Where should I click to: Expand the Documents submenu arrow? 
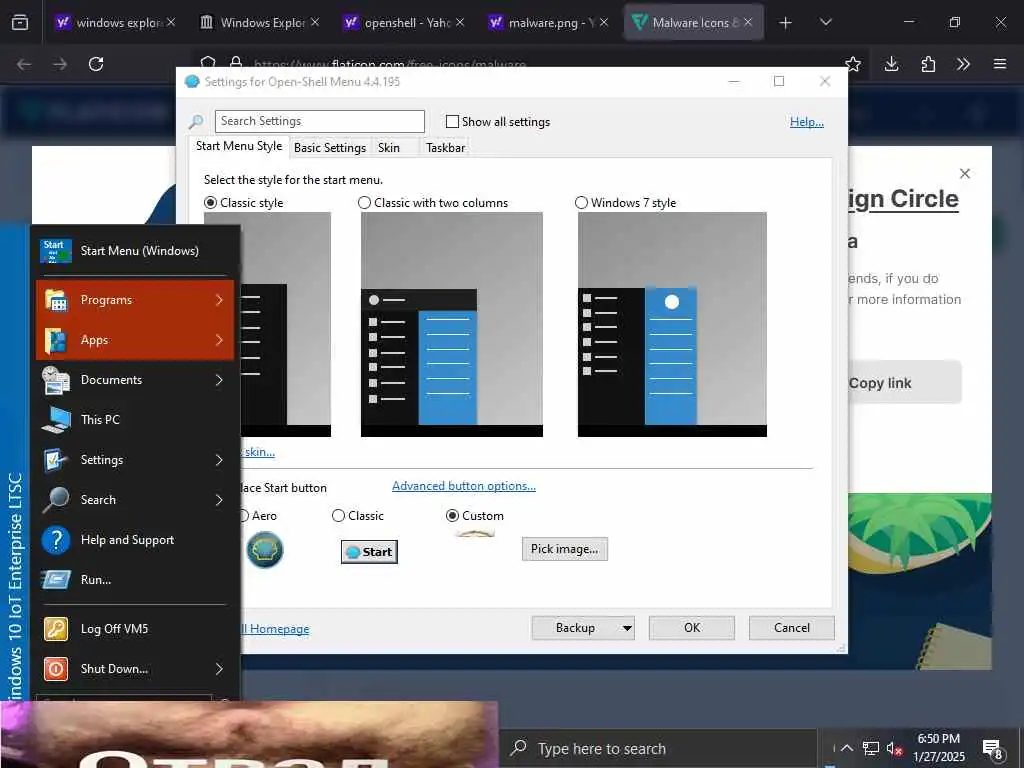[219, 379]
